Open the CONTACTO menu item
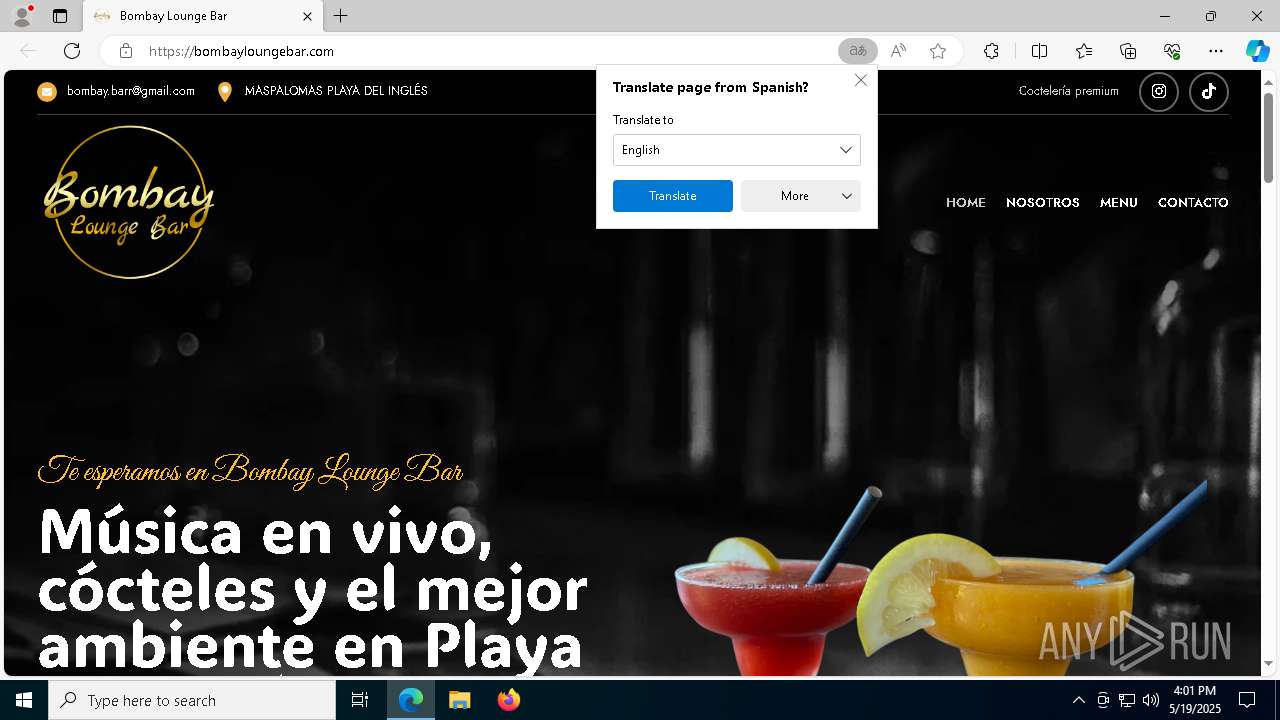 click(1193, 202)
